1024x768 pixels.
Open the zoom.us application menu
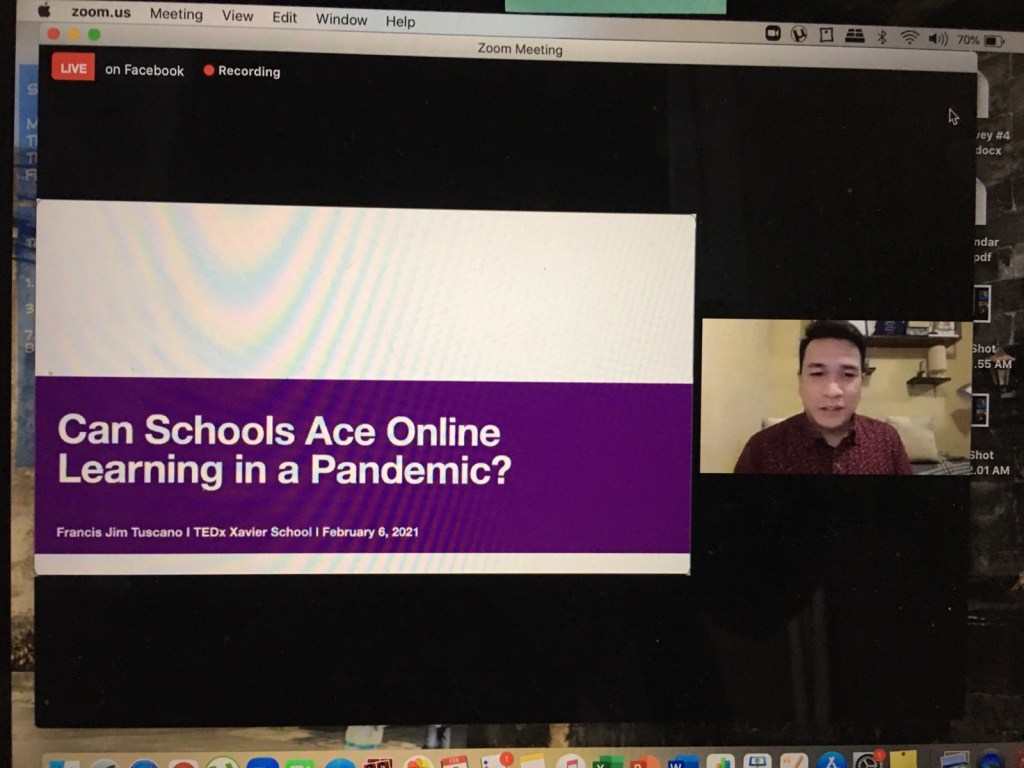tap(102, 13)
